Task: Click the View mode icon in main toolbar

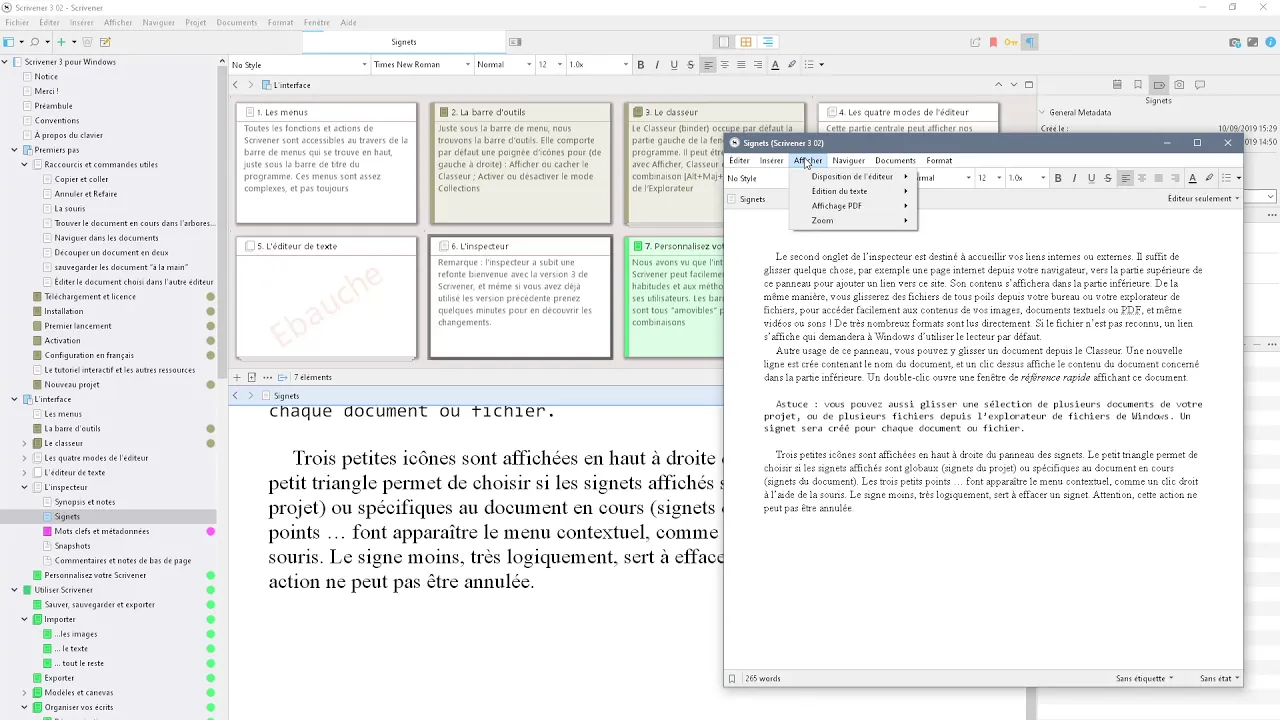Action: (9, 42)
